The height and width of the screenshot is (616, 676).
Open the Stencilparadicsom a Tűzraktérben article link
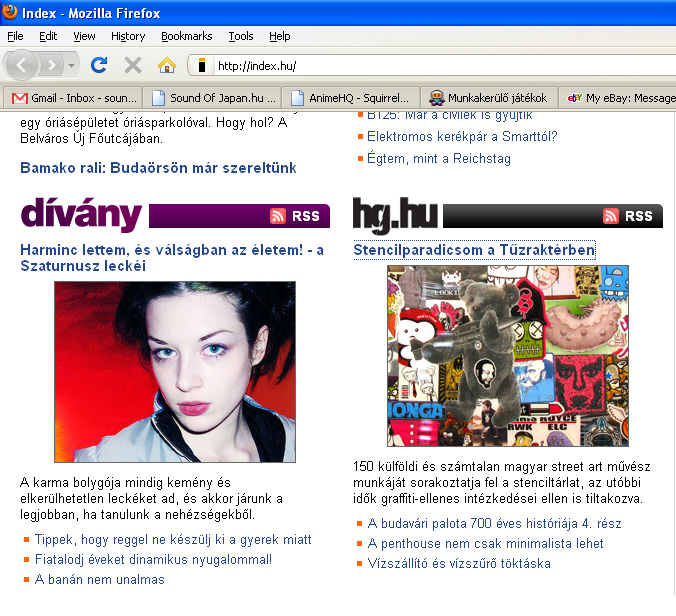[x=474, y=249]
